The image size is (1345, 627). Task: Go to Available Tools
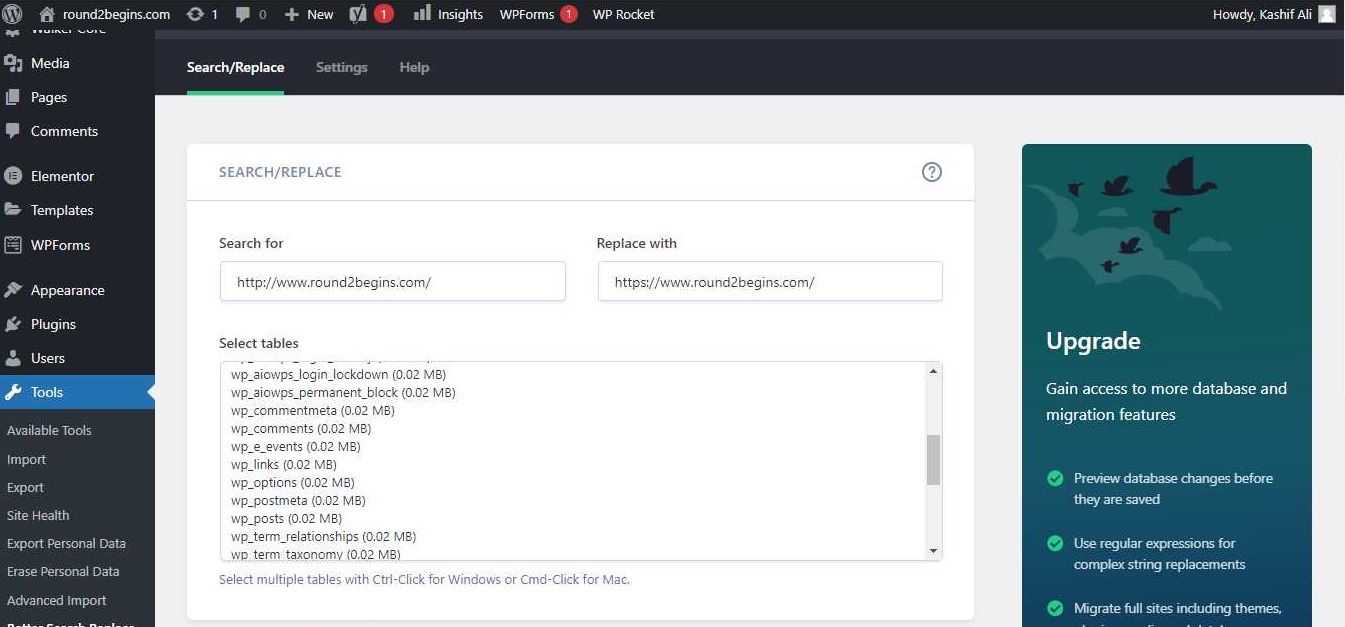tap(49, 430)
